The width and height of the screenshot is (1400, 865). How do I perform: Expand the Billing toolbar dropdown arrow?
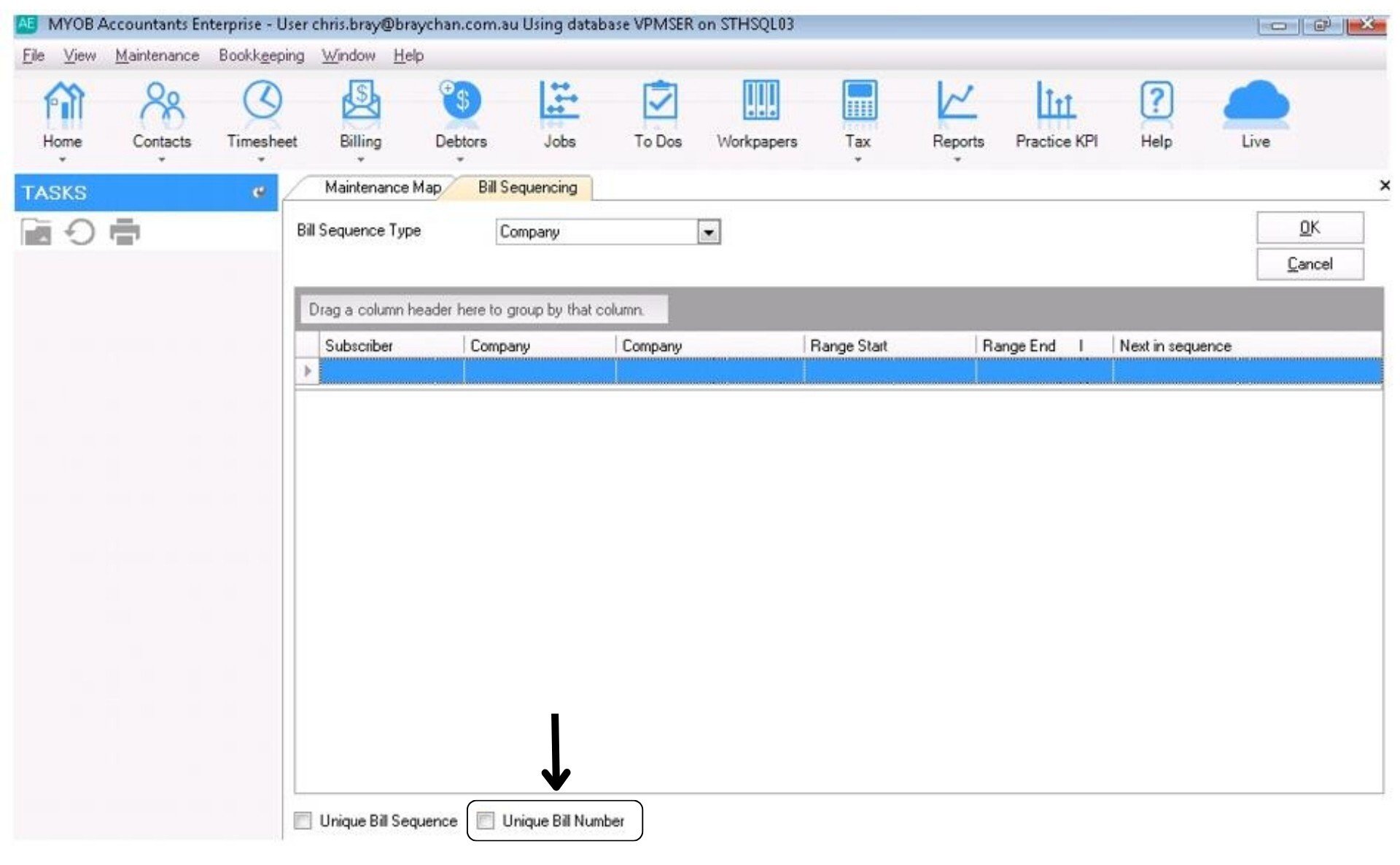(360, 159)
